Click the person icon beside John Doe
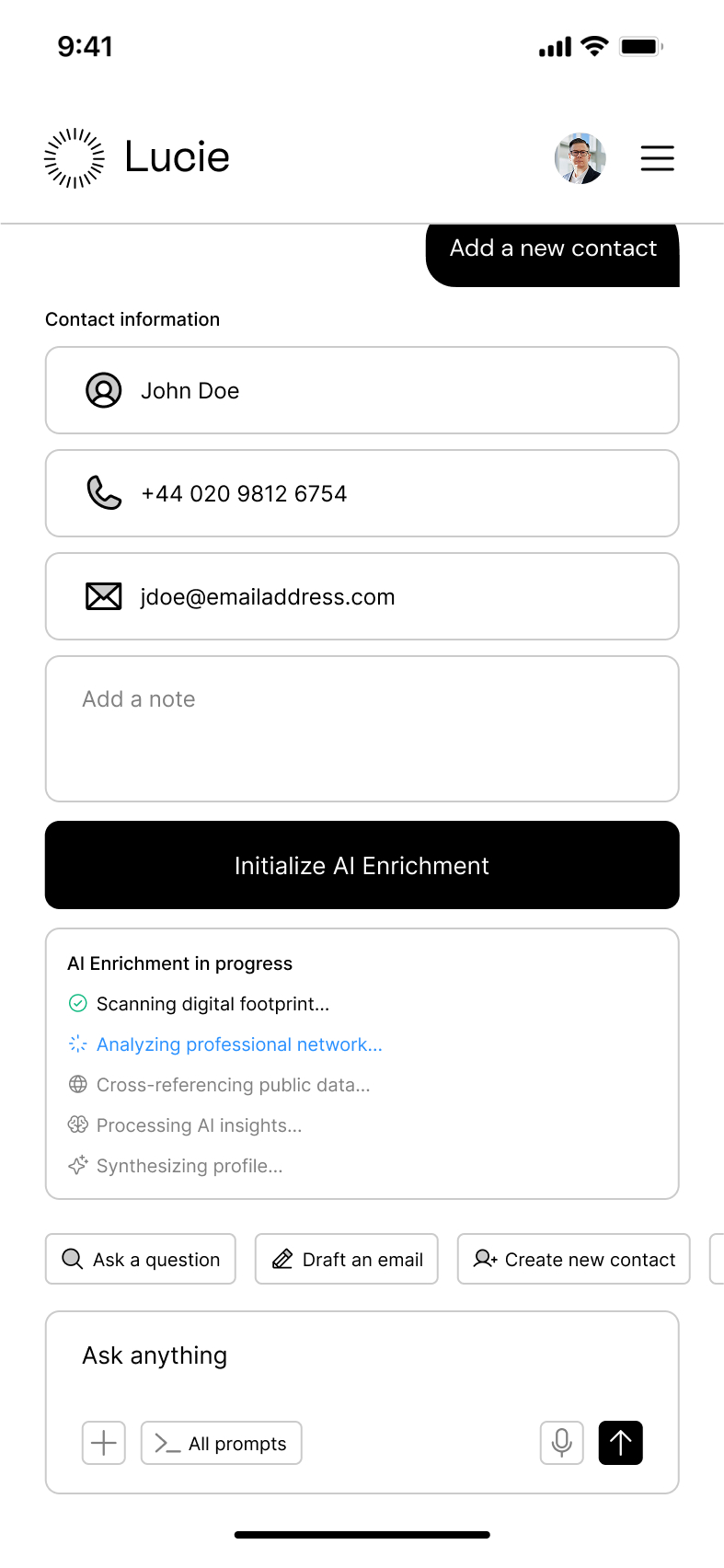 tap(104, 390)
